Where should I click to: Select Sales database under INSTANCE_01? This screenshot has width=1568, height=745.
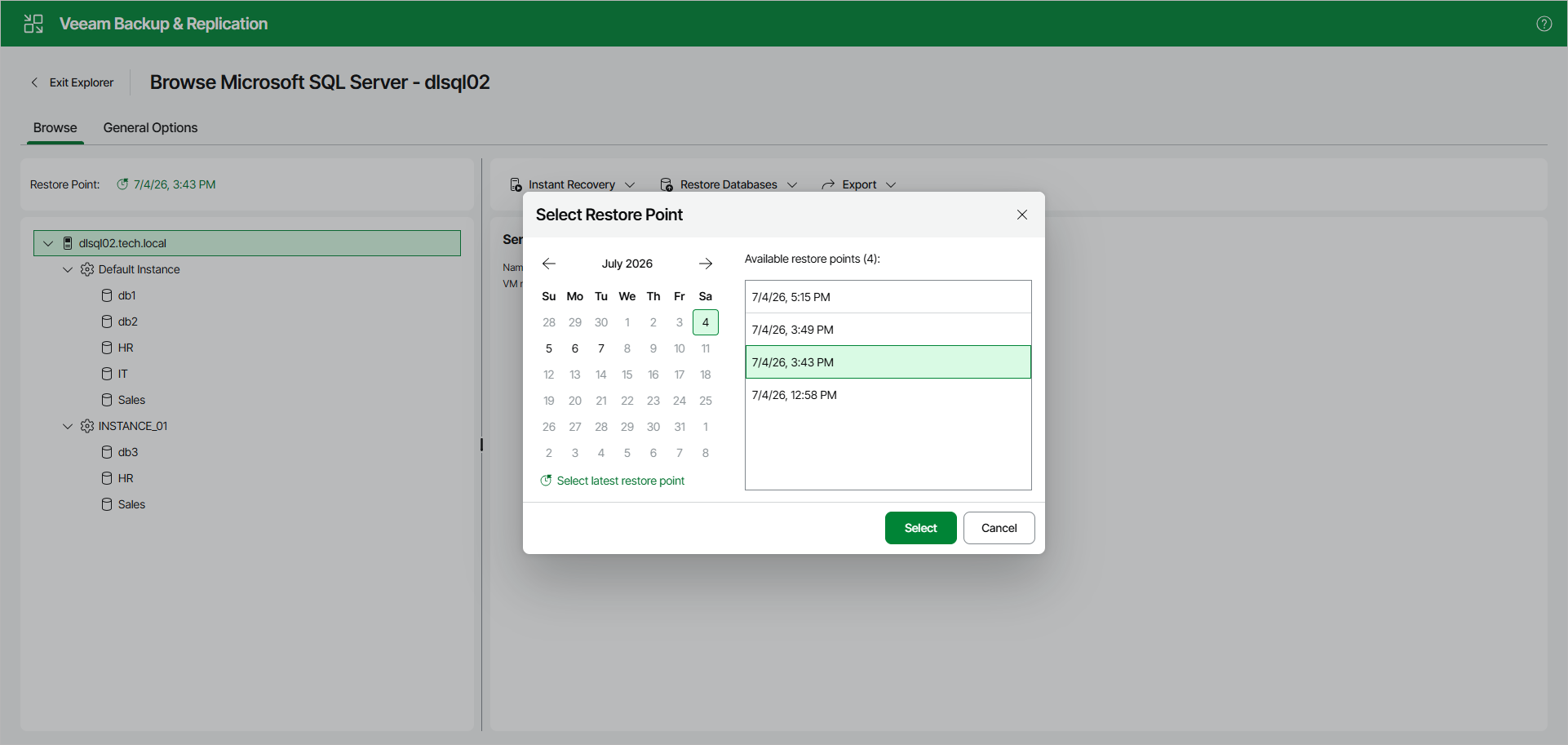131,504
